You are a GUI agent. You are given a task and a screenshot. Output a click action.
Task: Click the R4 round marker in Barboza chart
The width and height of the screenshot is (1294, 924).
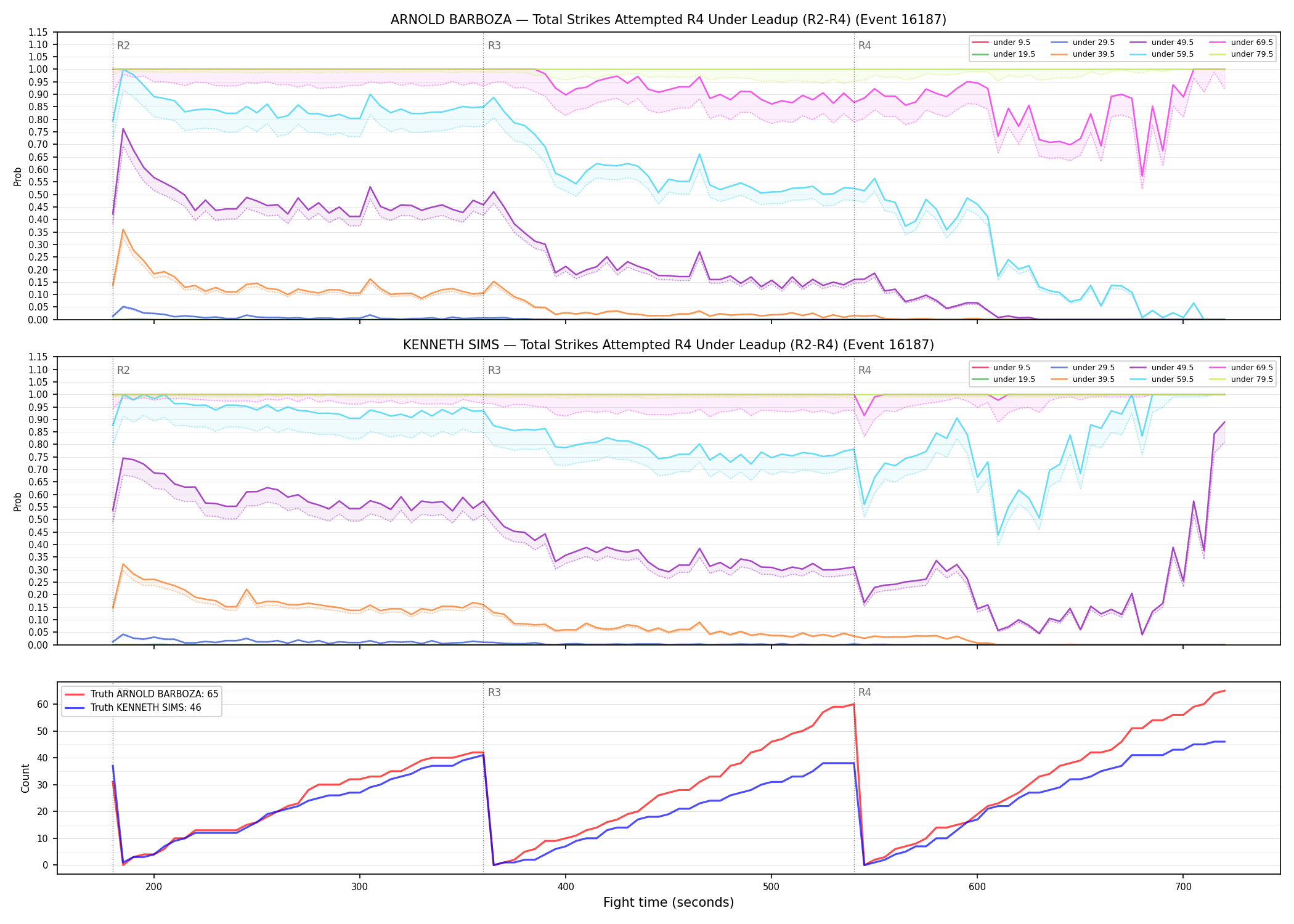(x=865, y=46)
